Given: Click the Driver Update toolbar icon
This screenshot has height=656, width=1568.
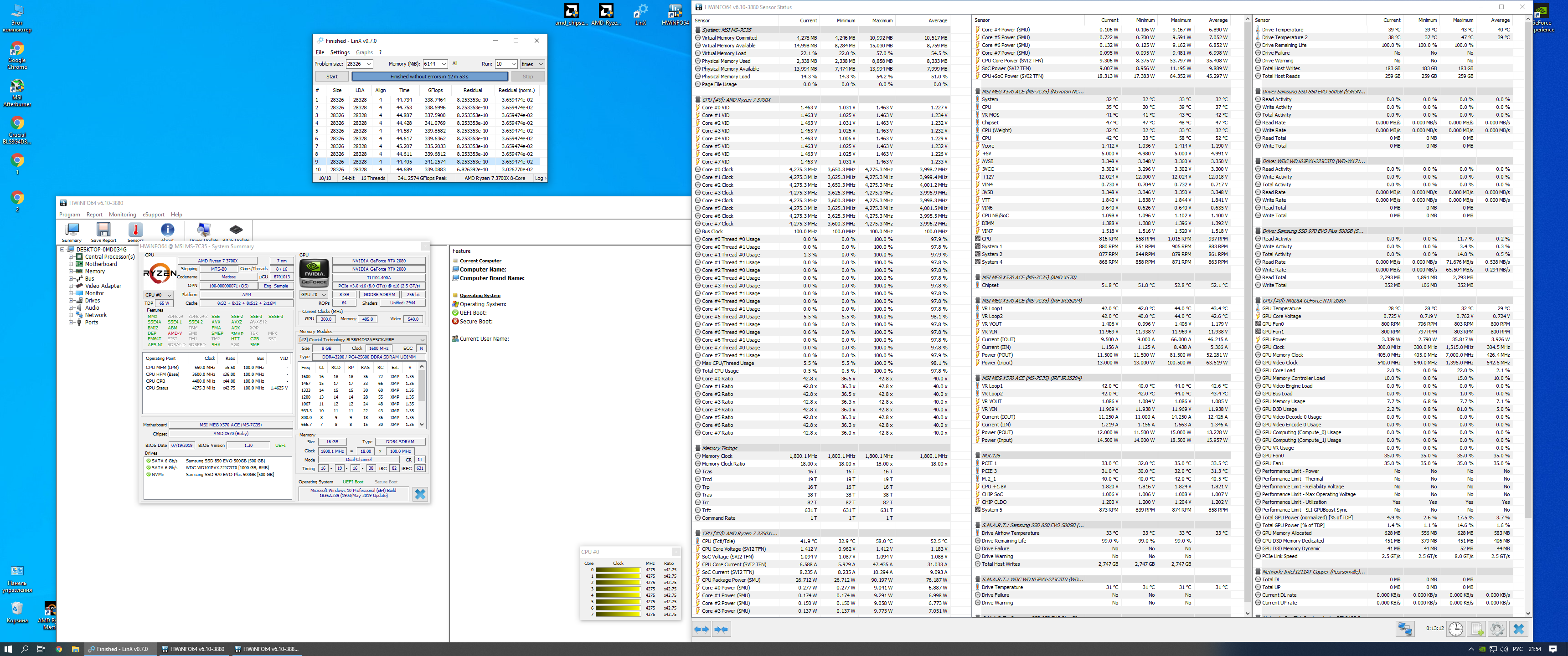Looking at the screenshot, I should (203, 231).
